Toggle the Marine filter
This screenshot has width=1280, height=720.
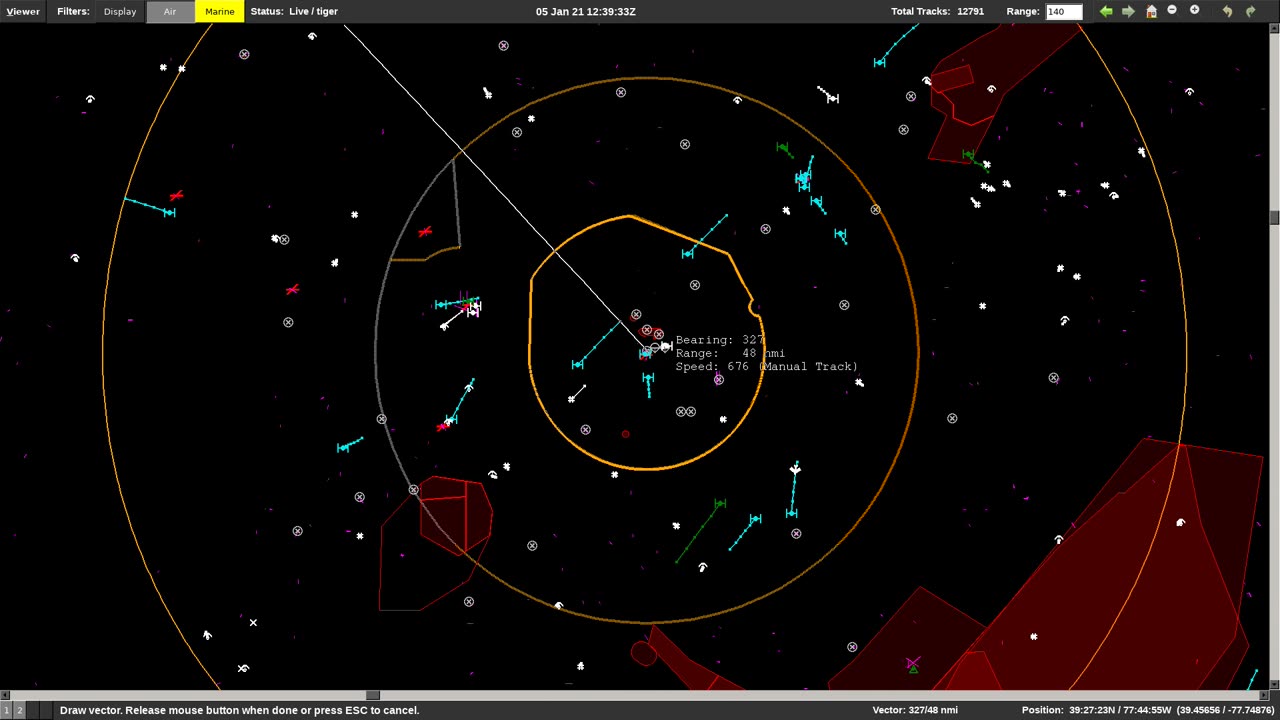pos(219,11)
